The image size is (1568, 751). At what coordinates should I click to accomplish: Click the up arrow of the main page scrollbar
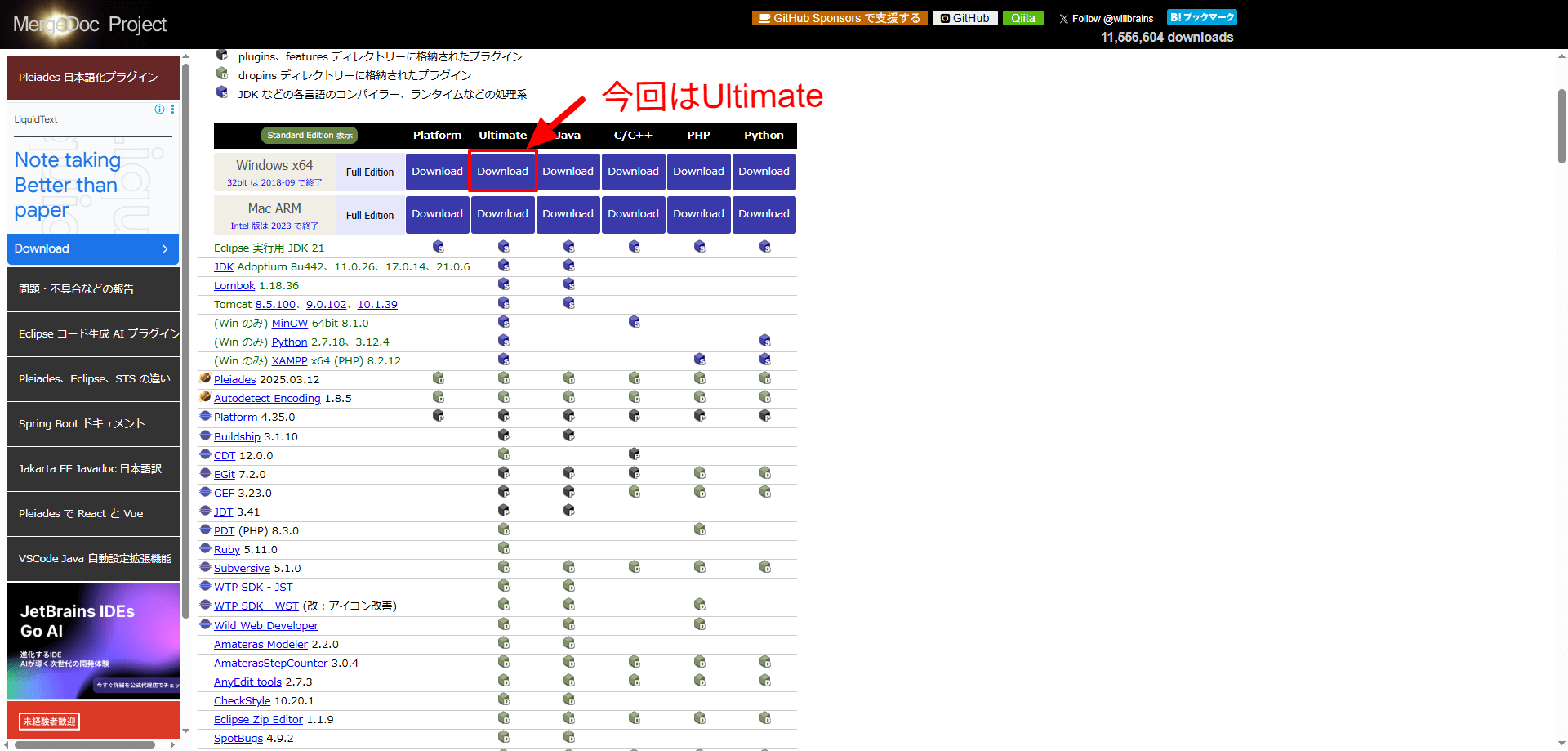click(1561, 56)
